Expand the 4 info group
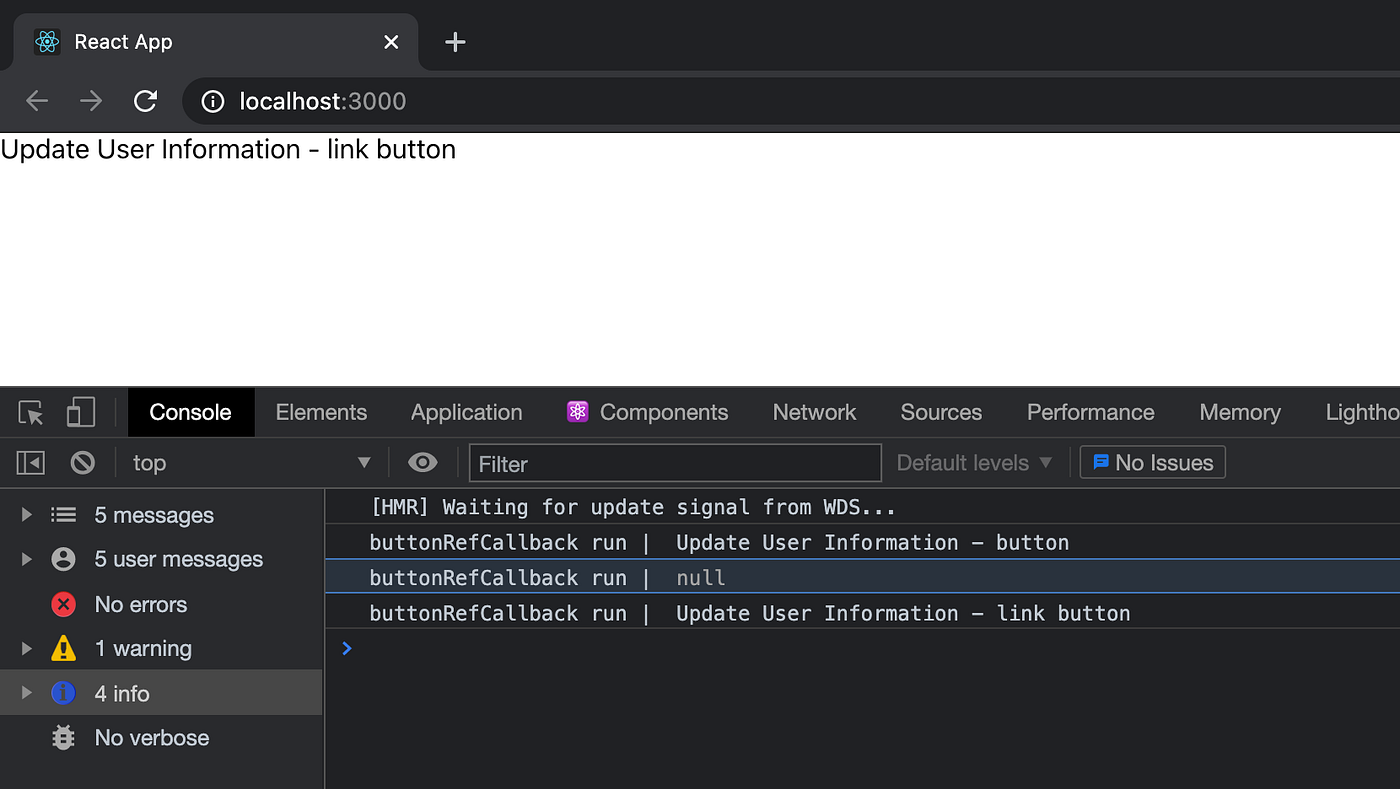This screenshot has width=1400, height=789. (x=27, y=693)
